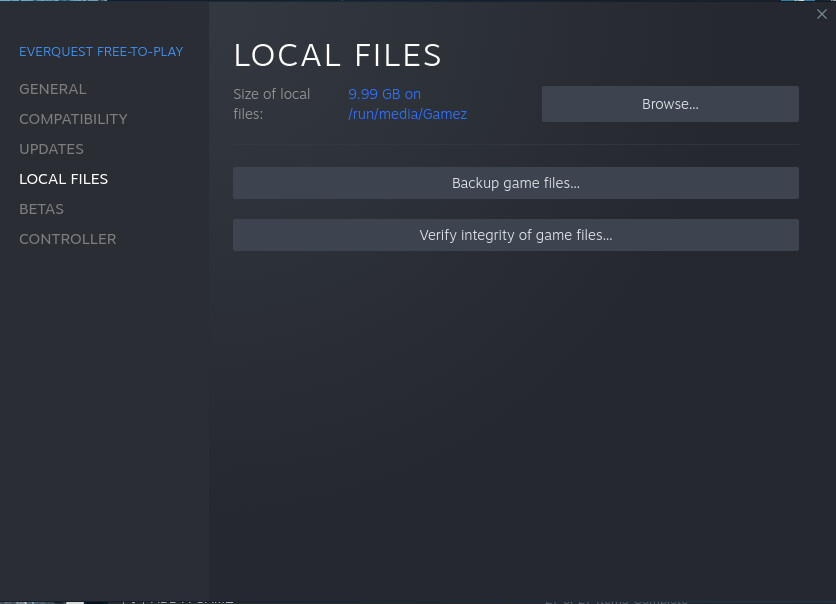The width and height of the screenshot is (836, 604).
Task: Click the divider line above Backup button
Action: 515,145
